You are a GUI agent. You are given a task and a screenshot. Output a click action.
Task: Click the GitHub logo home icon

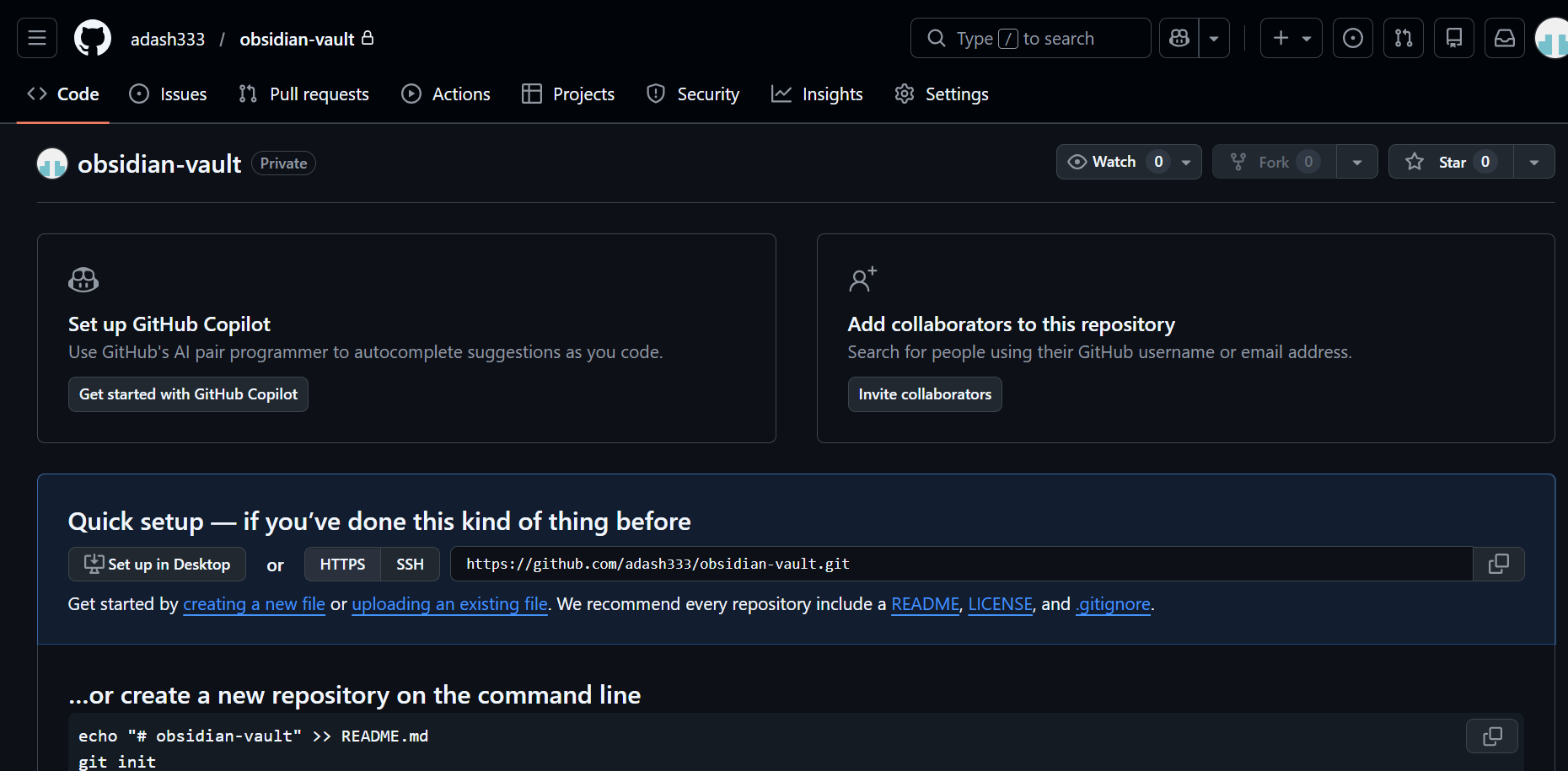[x=93, y=38]
